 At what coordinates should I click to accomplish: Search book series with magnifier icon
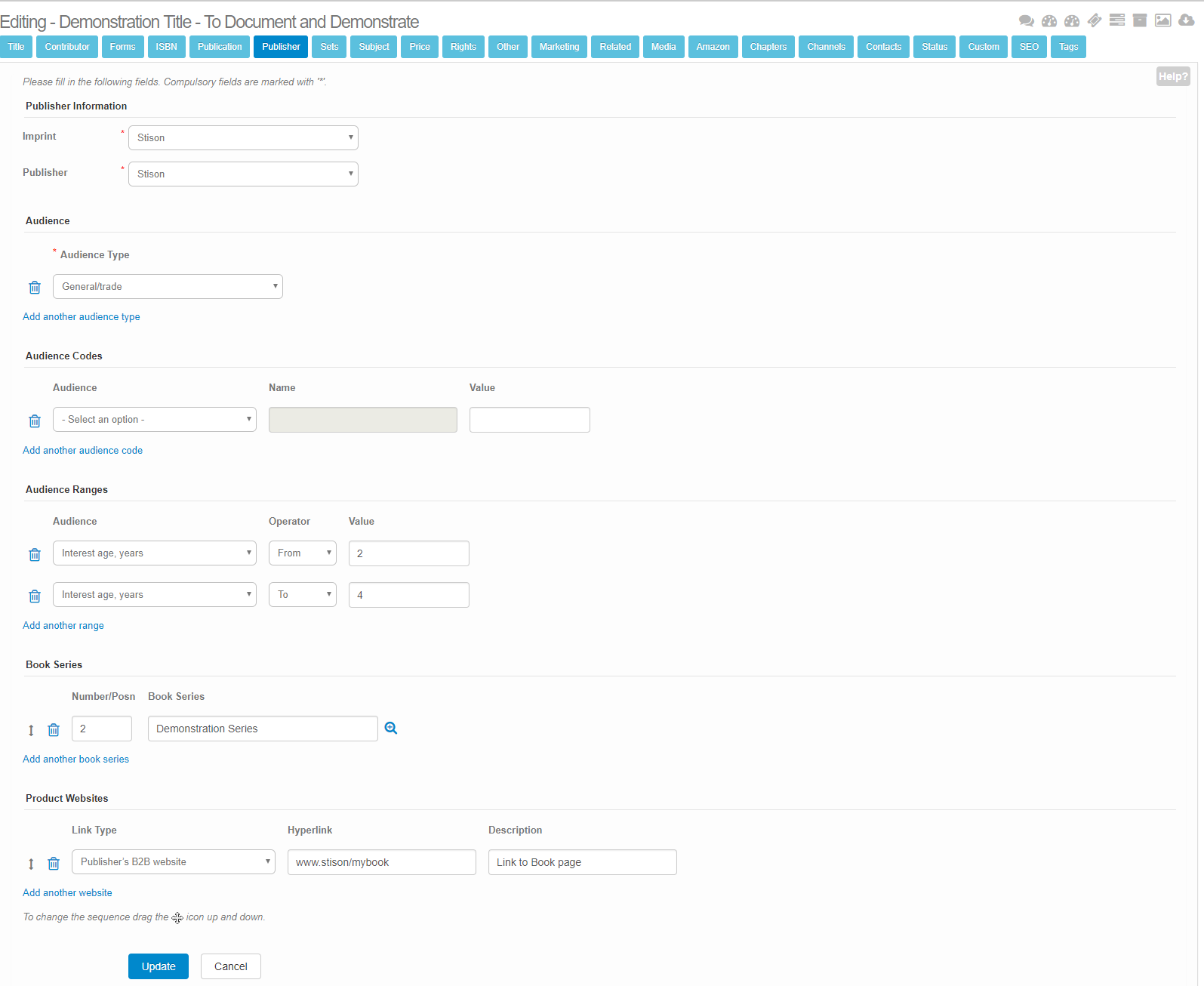coord(391,729)
